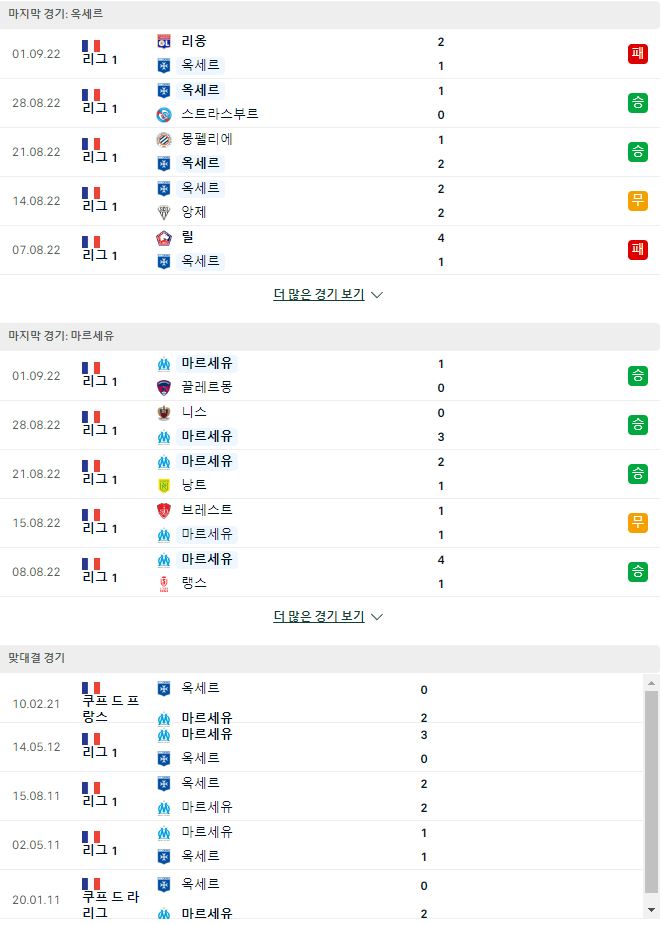Click the Lille club crest icon
This screenshot has width=662, height=925.
pyautogui.click(x=164, y=238)
